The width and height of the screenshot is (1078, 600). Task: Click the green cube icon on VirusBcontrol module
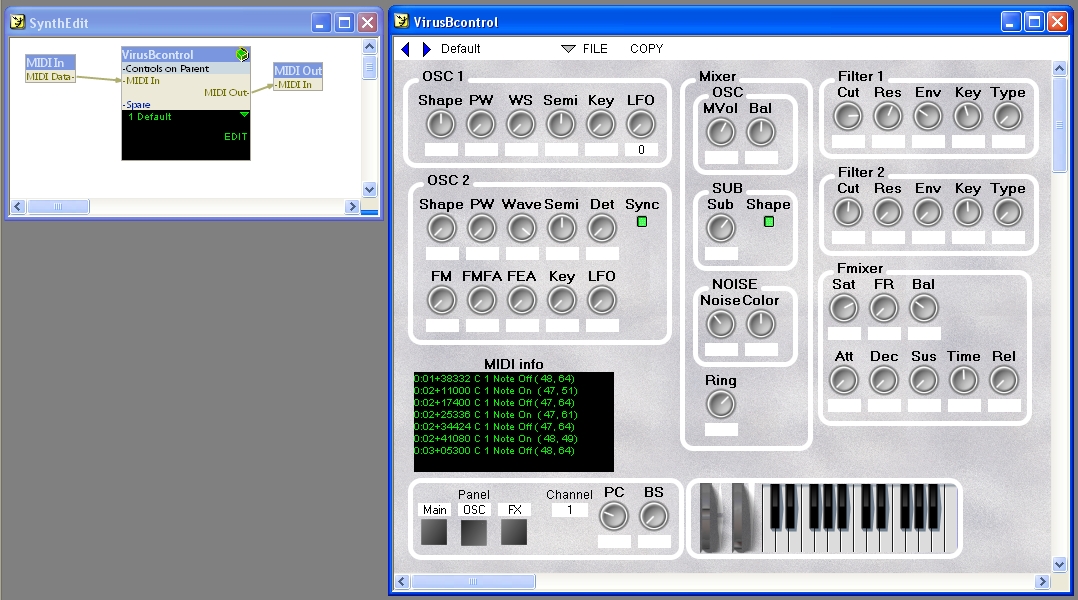click(242, 54)
